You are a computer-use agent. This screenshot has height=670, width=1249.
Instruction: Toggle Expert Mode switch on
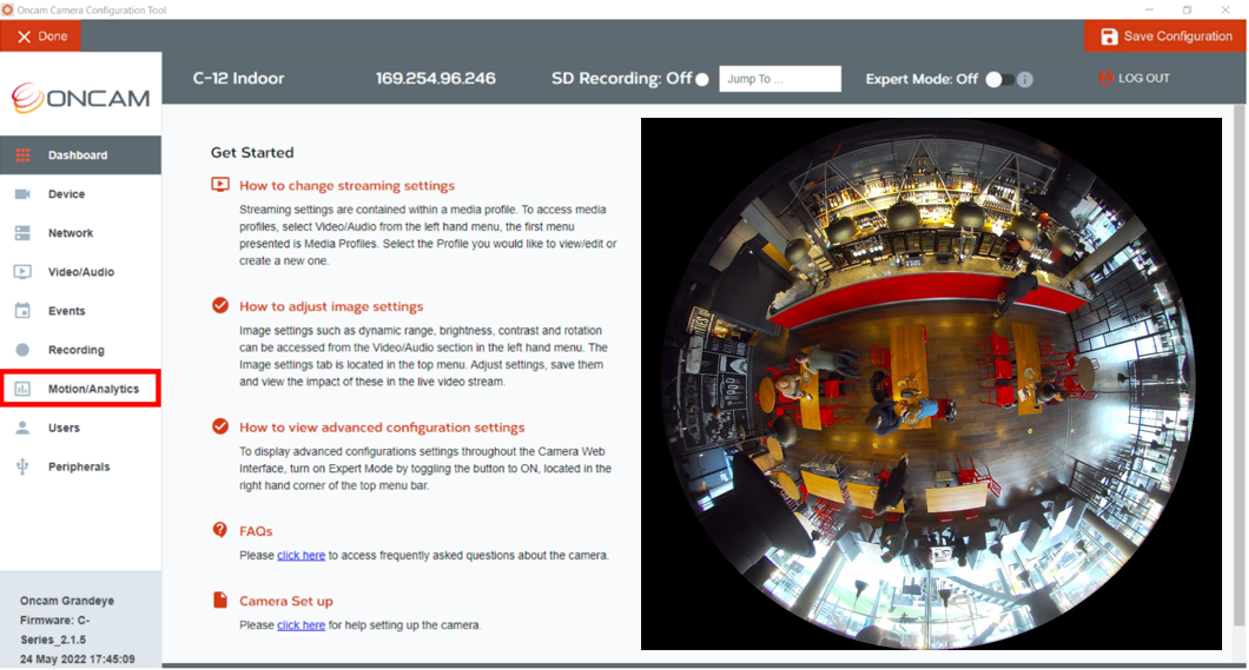click(x=999, y=79)
